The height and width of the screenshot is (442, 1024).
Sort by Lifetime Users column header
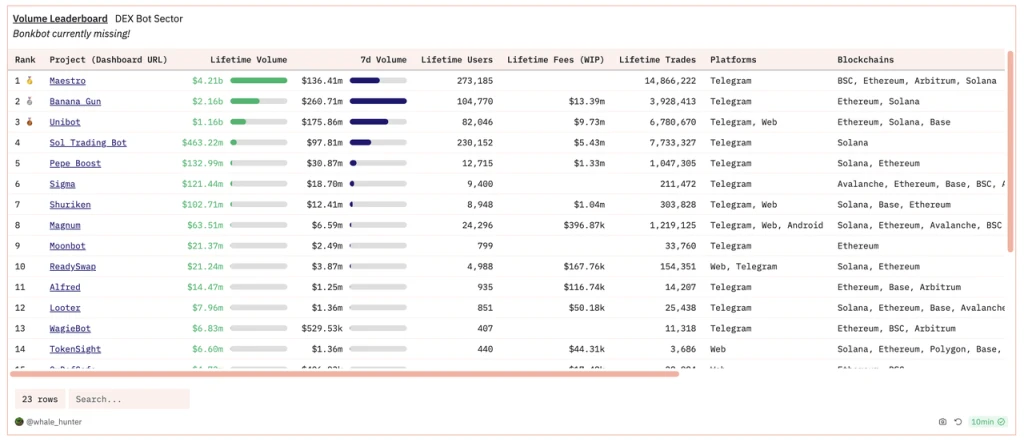[x=457, y=60]
